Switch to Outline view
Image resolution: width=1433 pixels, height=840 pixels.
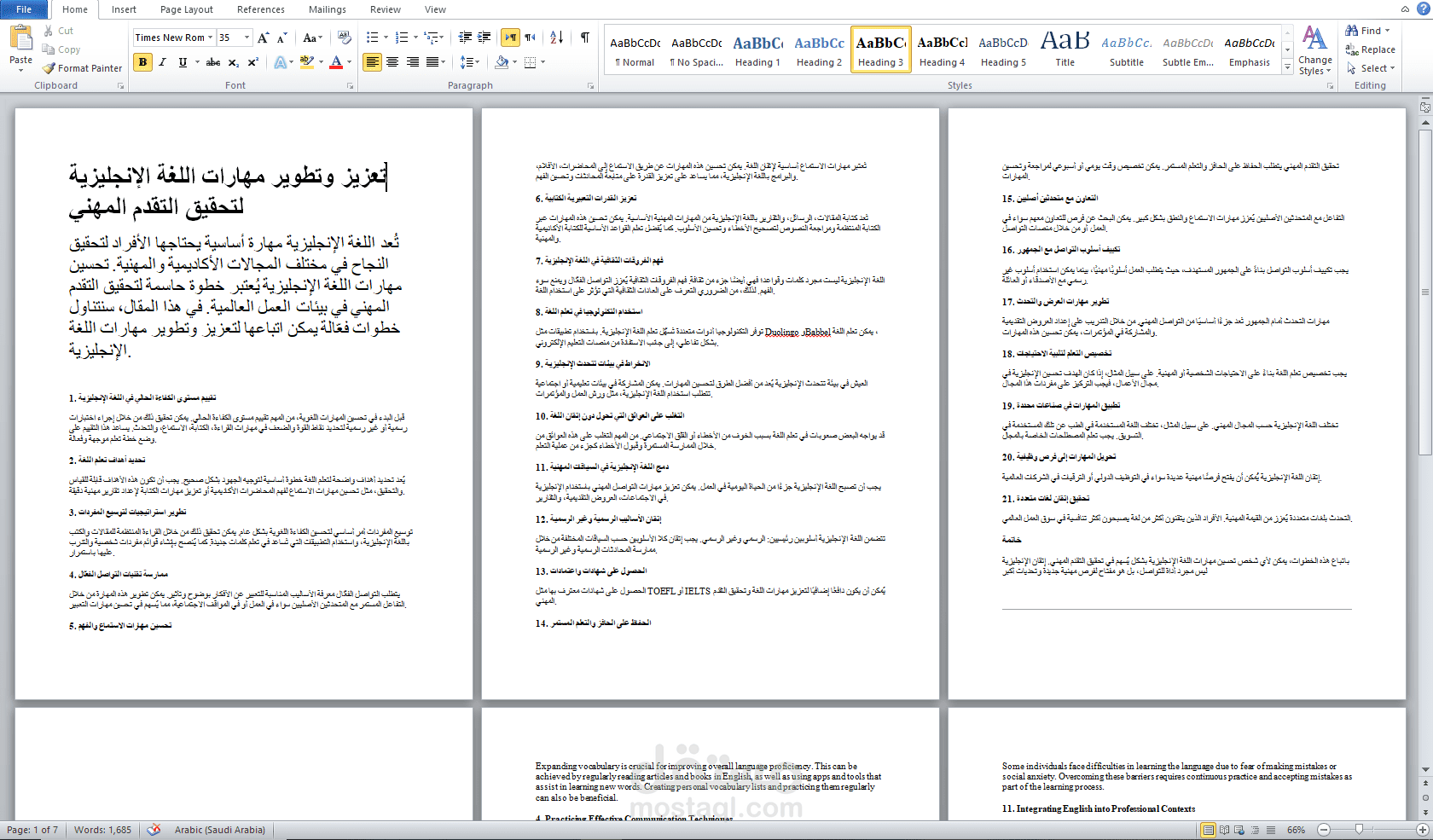[1255, 830]
